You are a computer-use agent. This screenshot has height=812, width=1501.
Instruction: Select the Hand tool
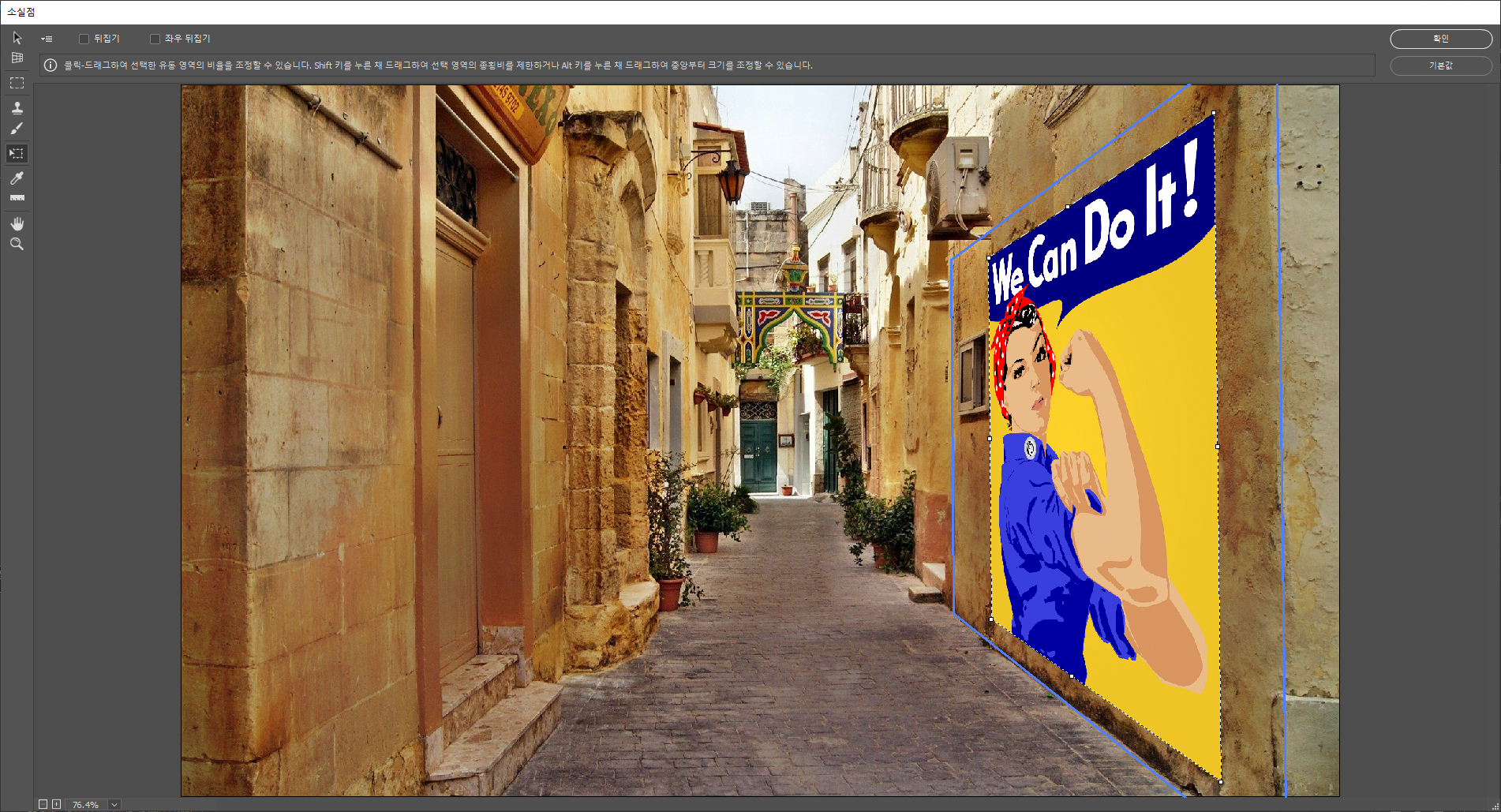pos(17,223)
